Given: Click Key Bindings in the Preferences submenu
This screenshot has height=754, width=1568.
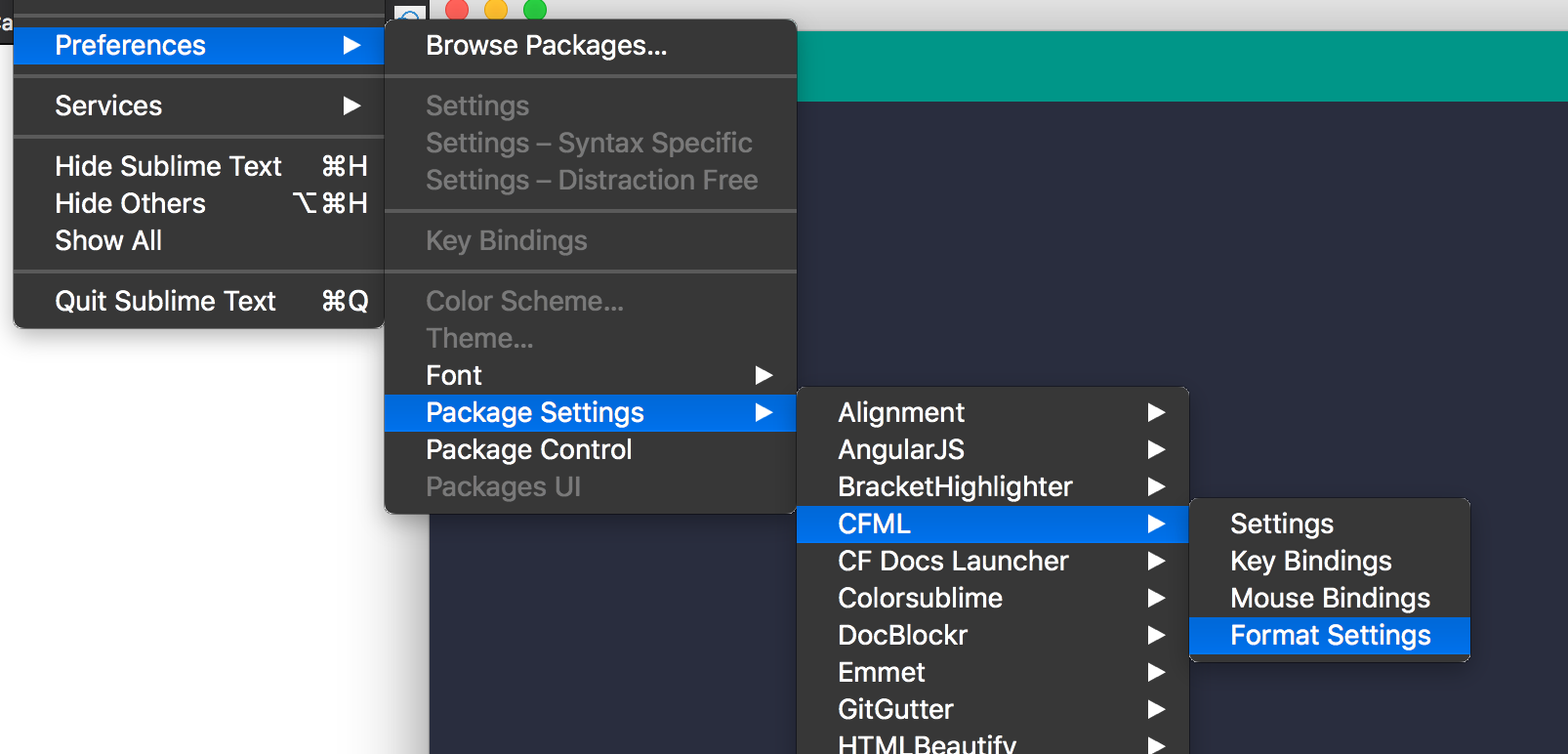Looking at the screenshot, I should (591, 241).
